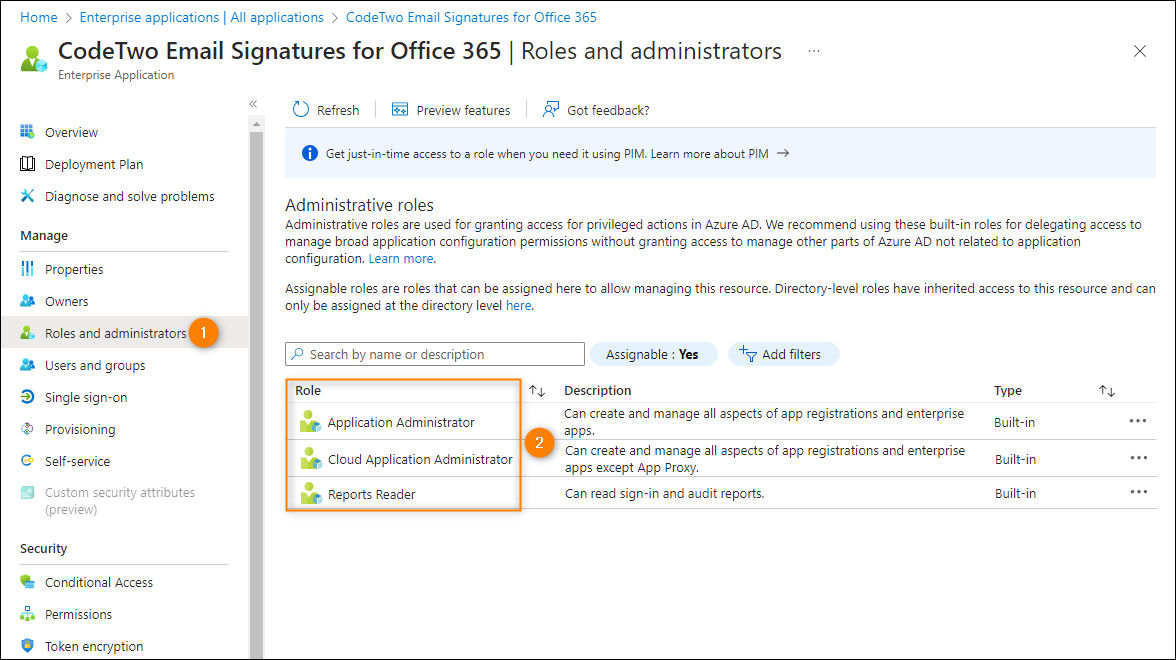
Task: Click the Token encryption shield icon
Action: [x=27, y=645]
